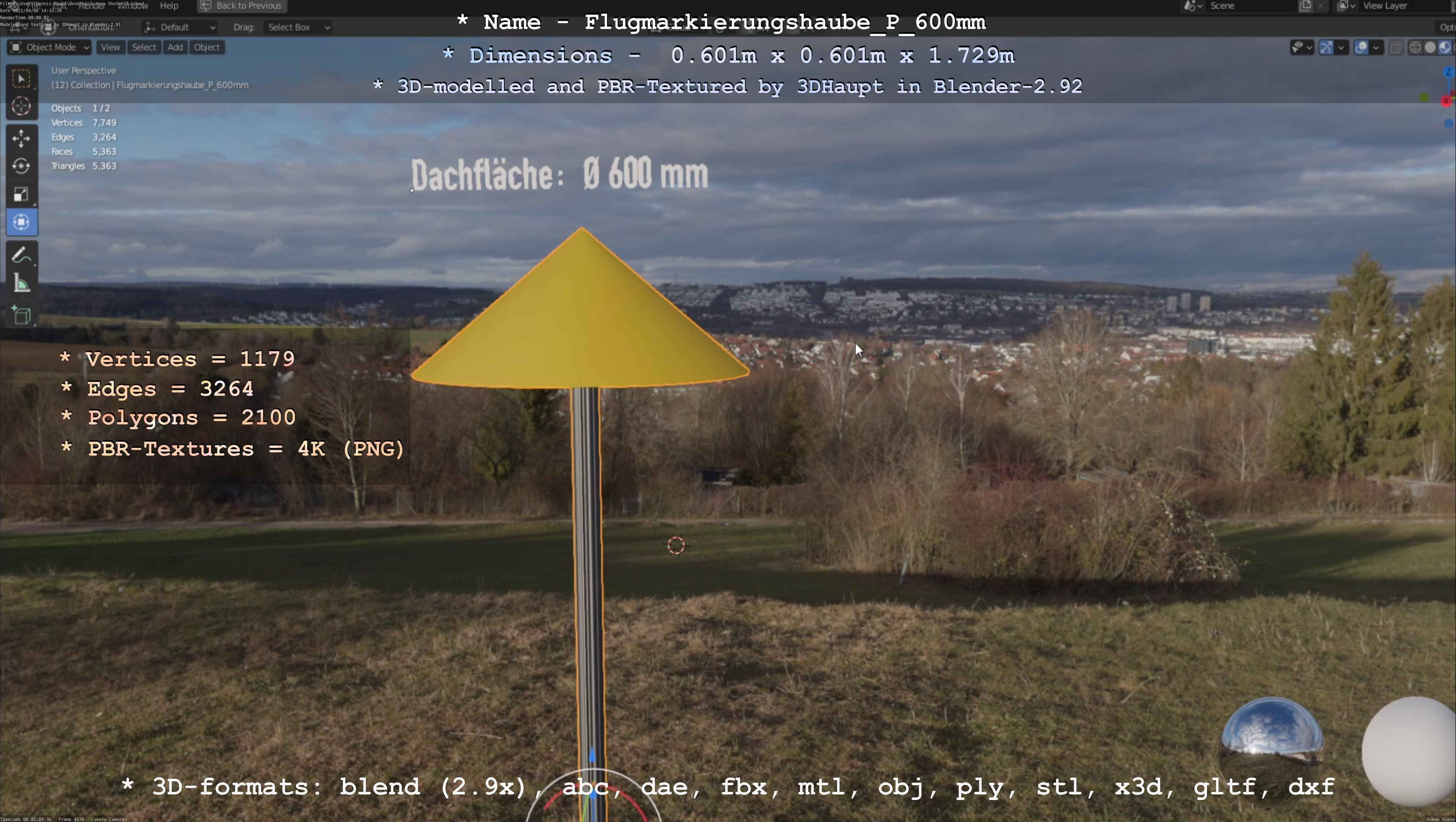
Task: Open the viewport Add menu
Action: pyautogui.click(x=175, y=47)
